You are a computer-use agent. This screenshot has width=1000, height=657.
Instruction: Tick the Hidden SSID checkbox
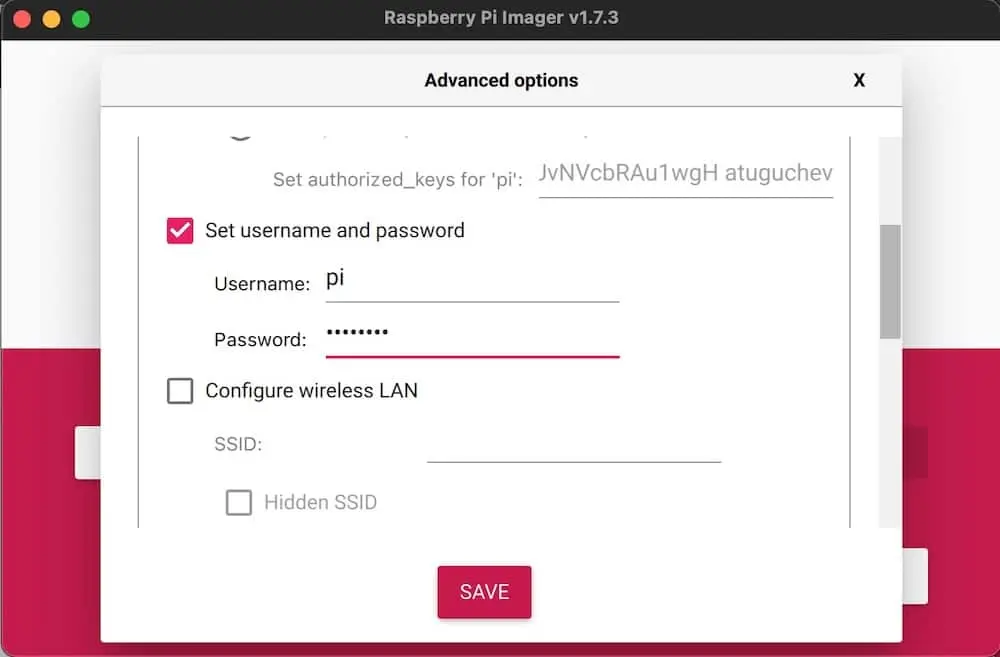click(239, 503)
